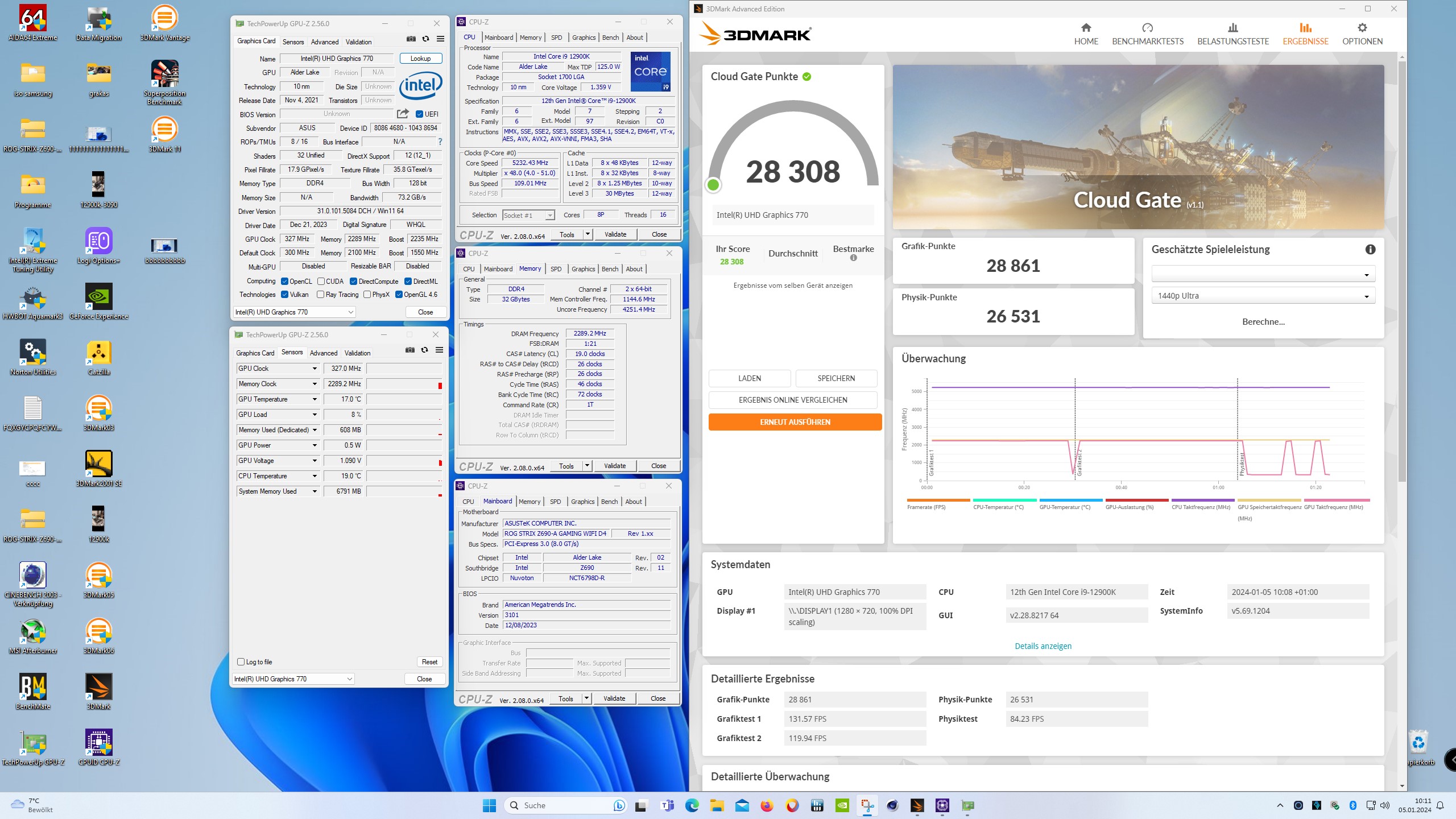Open HWBOT Aquamark3 desktop shortcut
The height and width of the screenshot is (819, 1456).
(x=33, y=301)
